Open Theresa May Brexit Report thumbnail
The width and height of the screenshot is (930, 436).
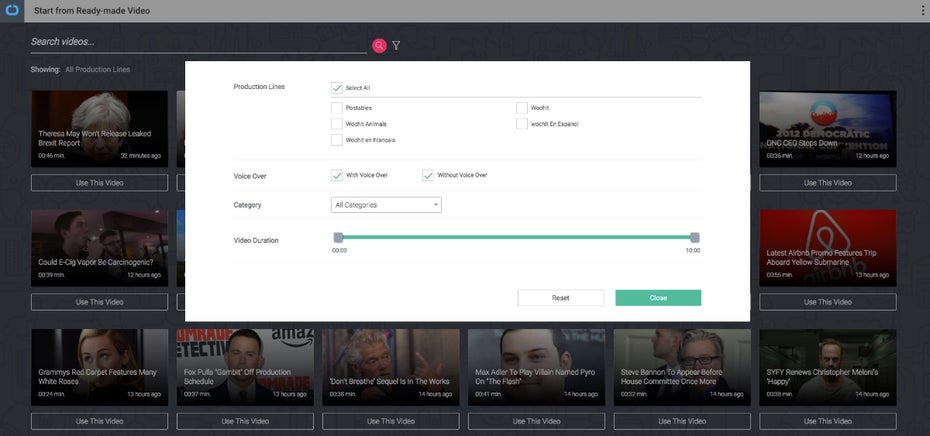99,129
